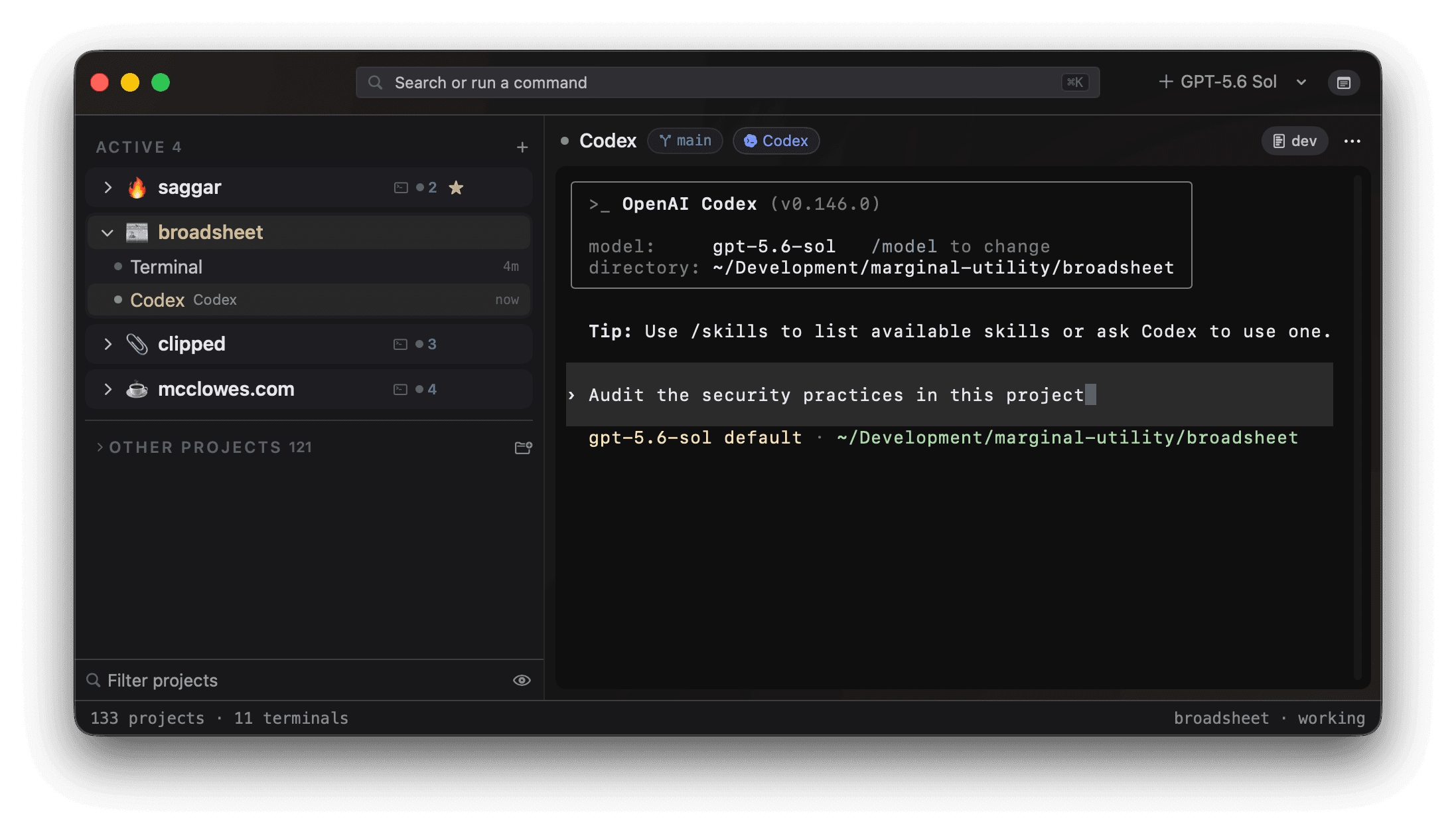Click the clipped terminal count '3'

pyautogui.click(x=432, y=345)
